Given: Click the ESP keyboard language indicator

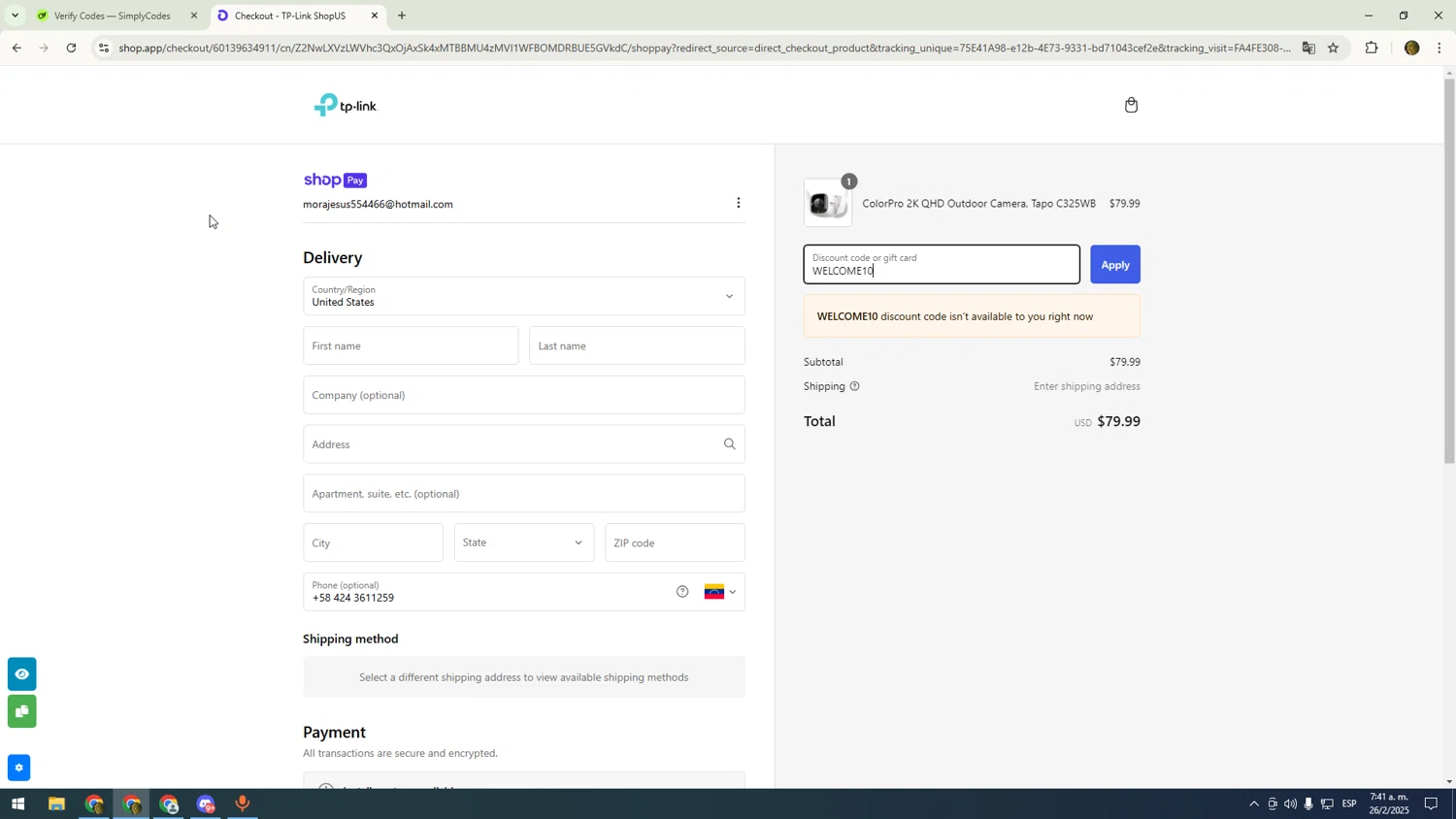Looking at the screenshot, I should (1348, 804).
